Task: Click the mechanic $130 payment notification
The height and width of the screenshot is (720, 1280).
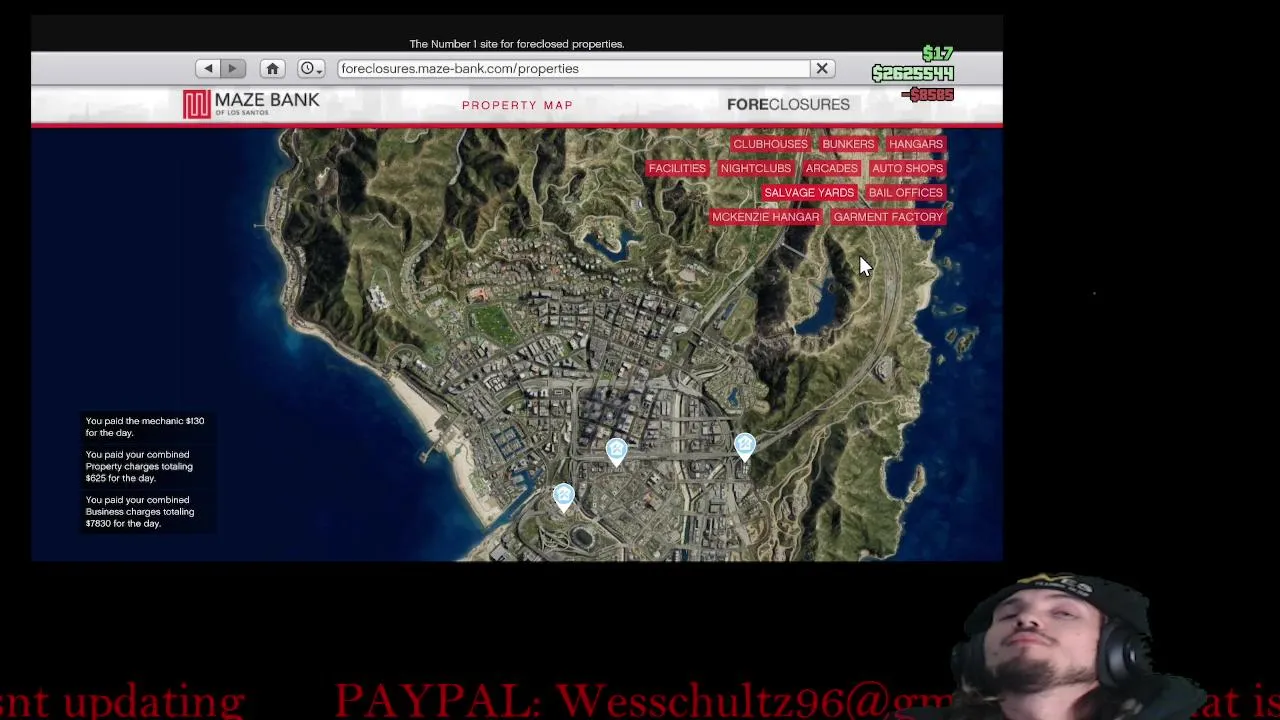Action: [145, 427]
